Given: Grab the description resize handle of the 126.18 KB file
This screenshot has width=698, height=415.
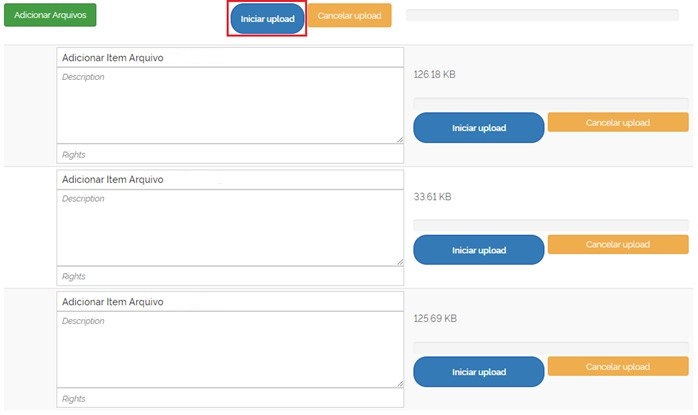Looking at the screenshot, I should pos(399,140).
